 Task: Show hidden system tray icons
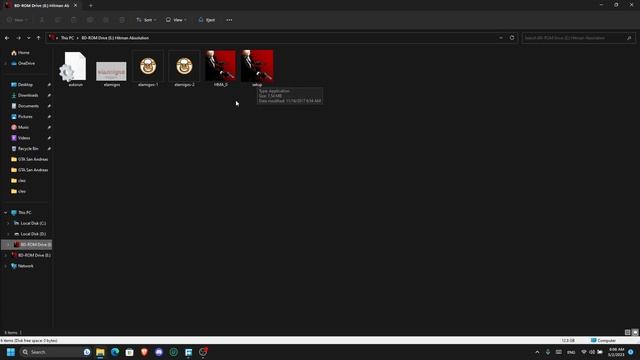(537, 352)
